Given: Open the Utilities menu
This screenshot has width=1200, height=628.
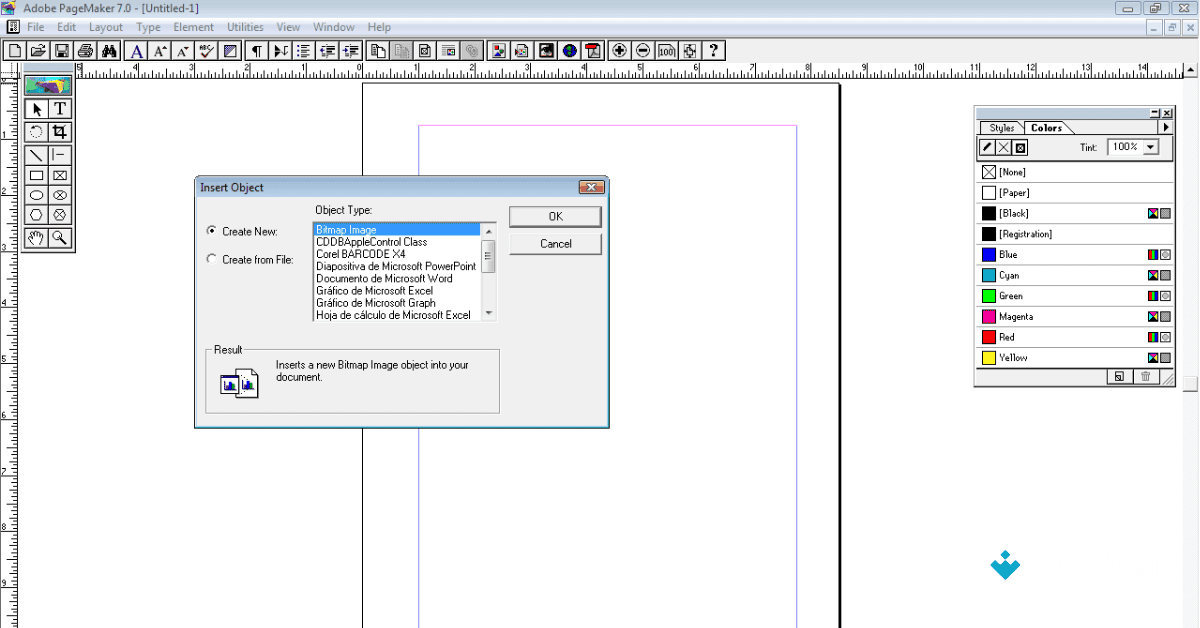Looking at the screenshot, I should (244, 27).
